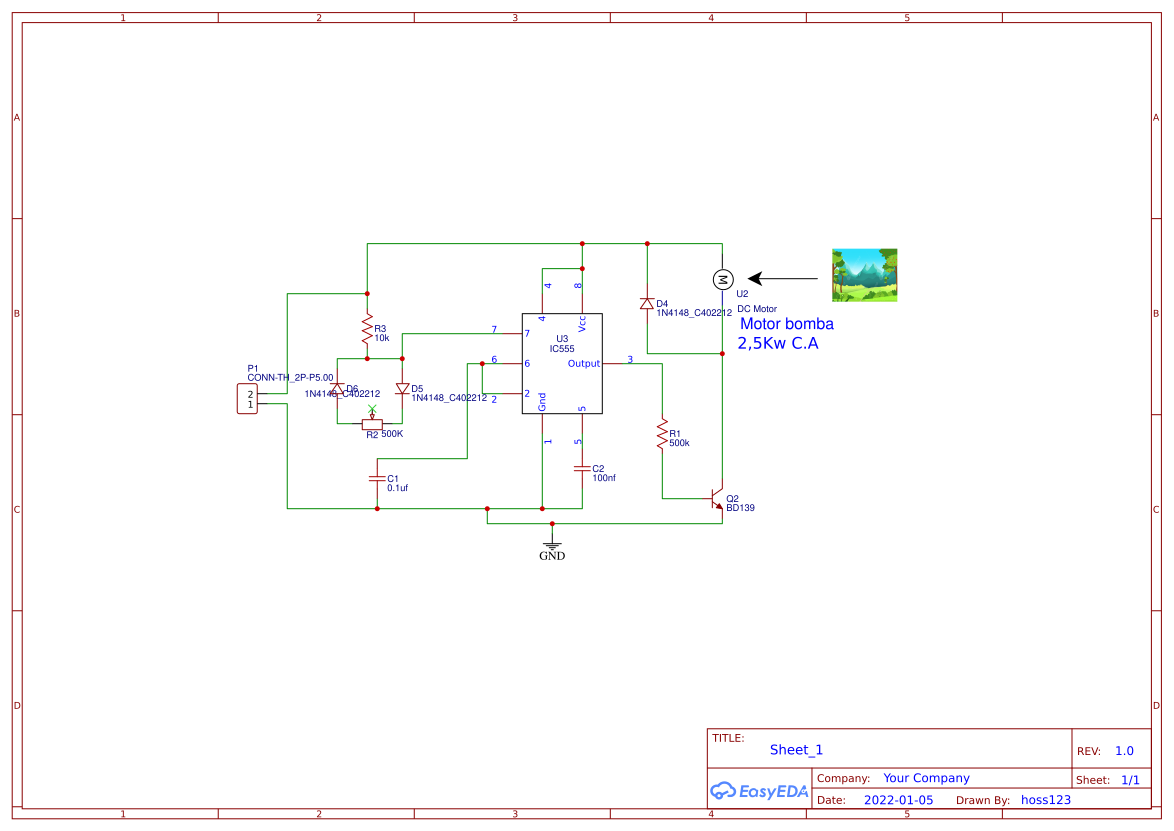This screenshot has width=1174, height=831.
Task: Click the EasyEDA logo in the title block
Action: pos(758,791)
